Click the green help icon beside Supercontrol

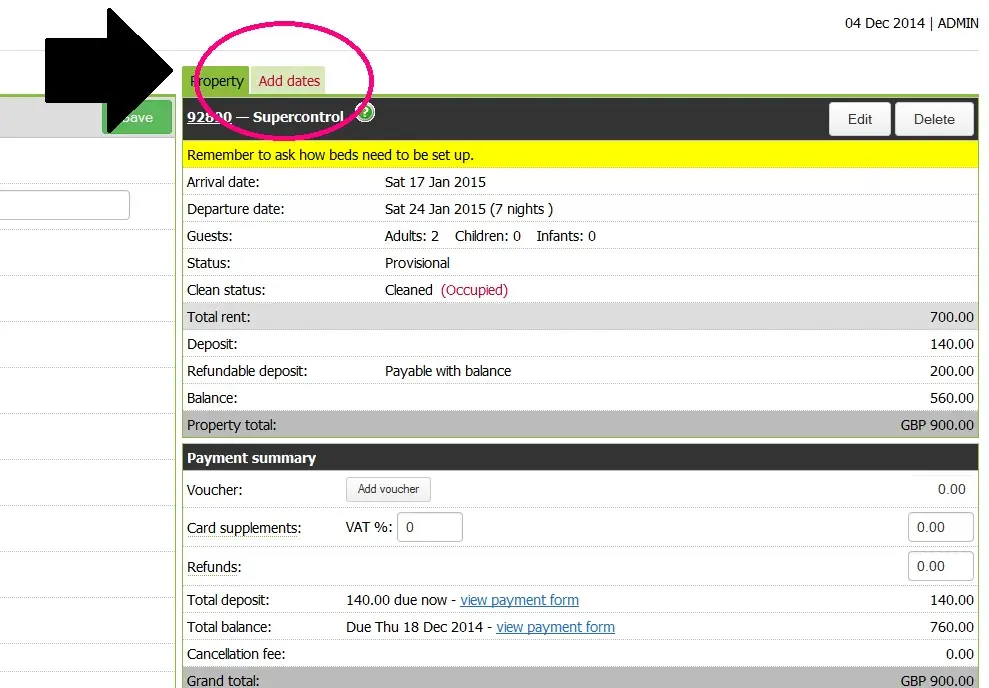click(365, 113)
